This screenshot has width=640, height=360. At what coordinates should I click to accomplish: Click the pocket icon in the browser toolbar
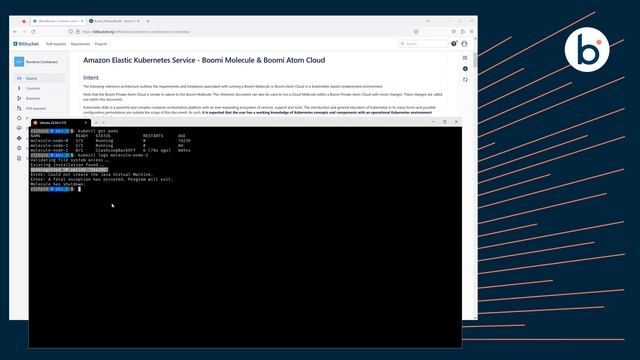coord(453,31)
